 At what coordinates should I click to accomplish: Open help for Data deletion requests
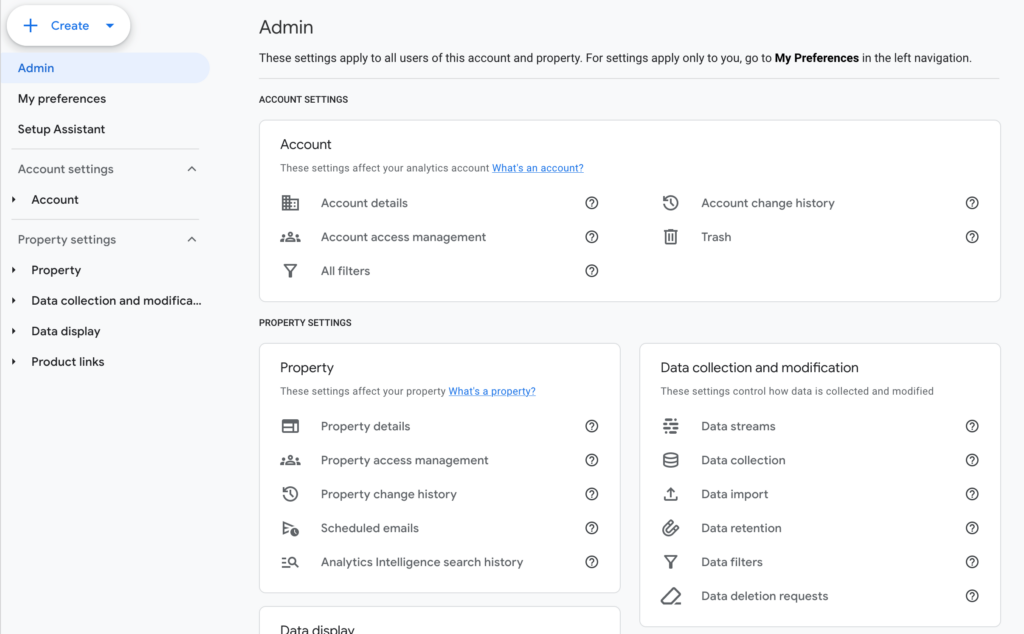pos(972,596)
